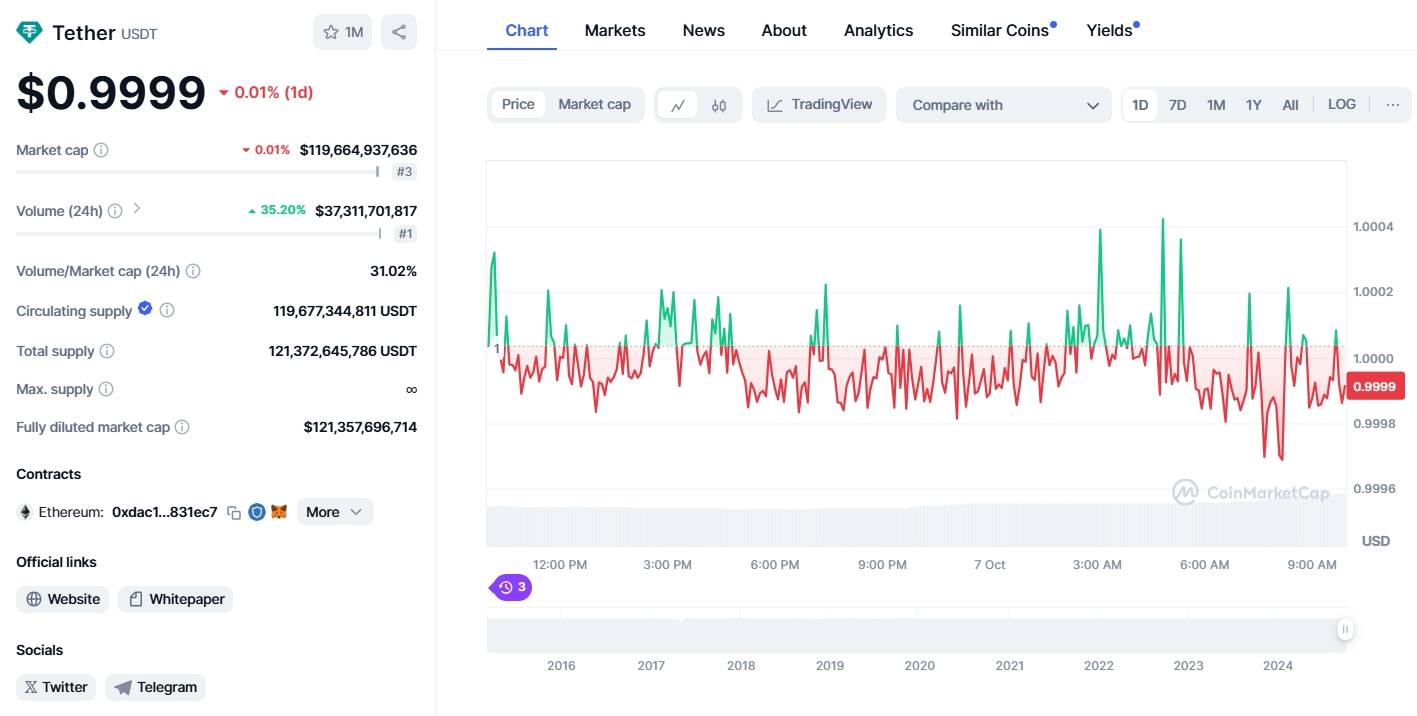1417x716 pixels.
Task: Visit the official Website link
Action: 63,599
